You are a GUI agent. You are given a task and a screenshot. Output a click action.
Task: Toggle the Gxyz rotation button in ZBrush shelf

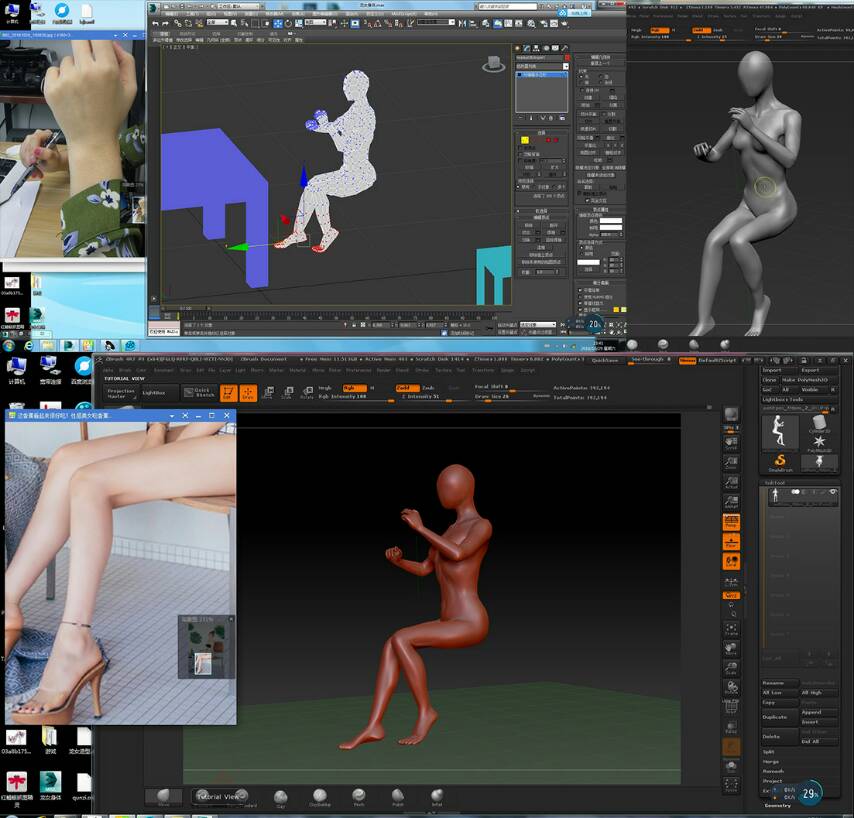coord(731,595)
